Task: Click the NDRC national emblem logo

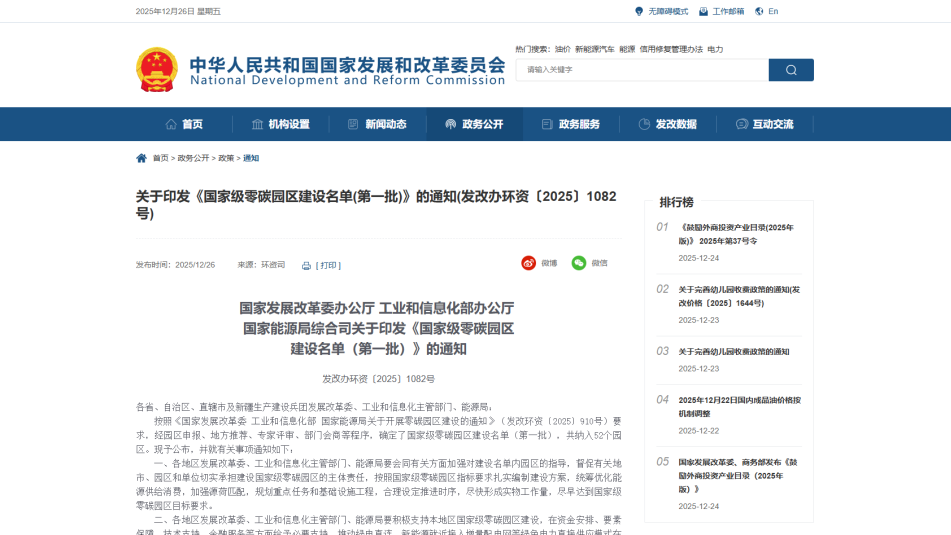Action: (x=157, y=69)
